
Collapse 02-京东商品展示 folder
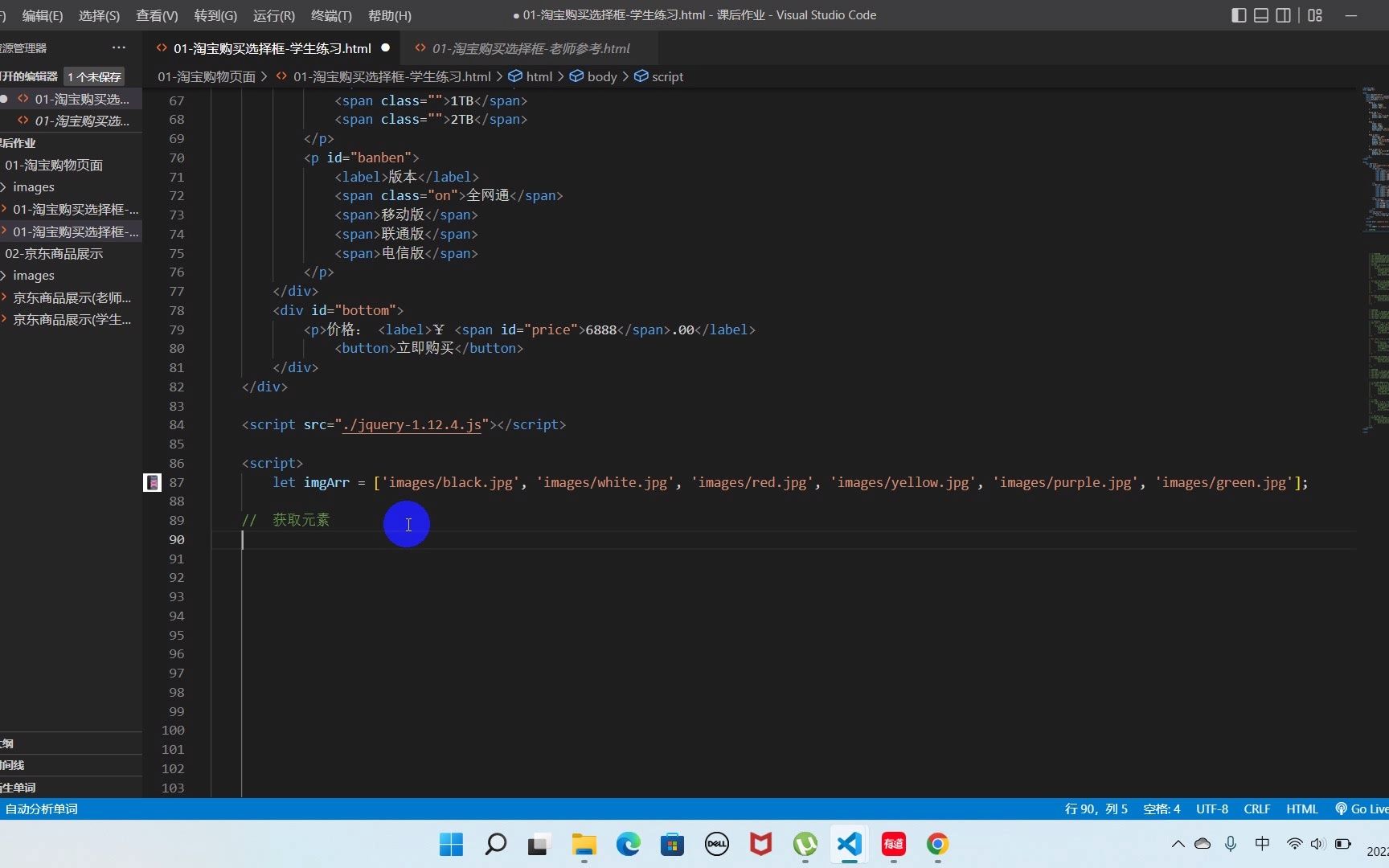pyautogui.click(x=71, y=253)
